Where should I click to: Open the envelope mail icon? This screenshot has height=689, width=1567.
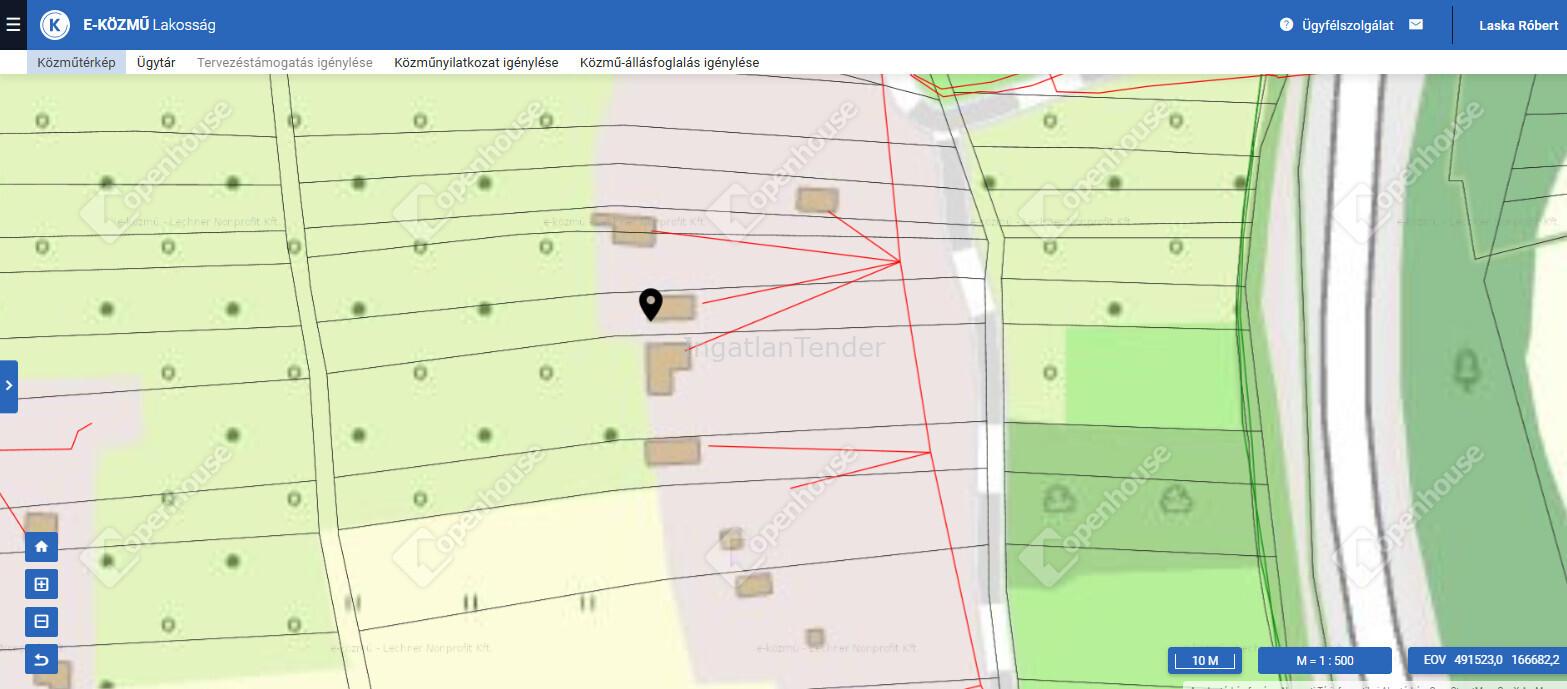coord(1415,25)
